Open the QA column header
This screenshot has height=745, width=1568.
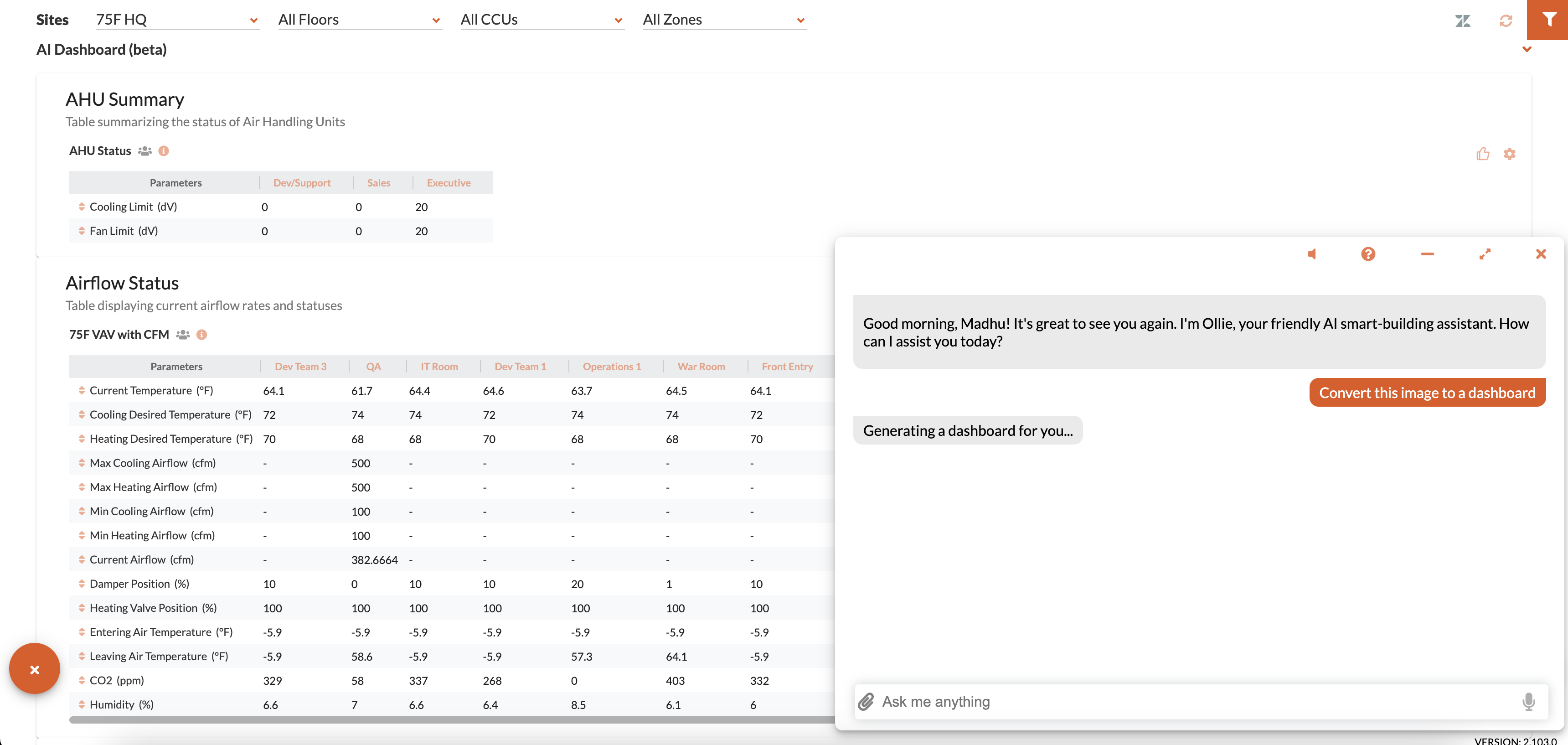tap(373, 367)
